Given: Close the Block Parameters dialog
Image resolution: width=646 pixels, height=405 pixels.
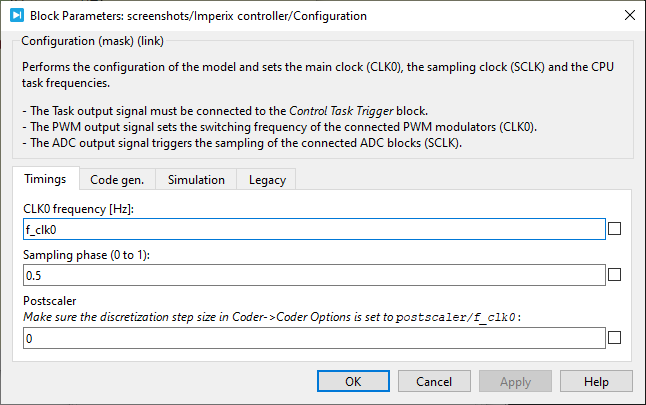Looking at the screenshot, I should [x=628, y=16].
